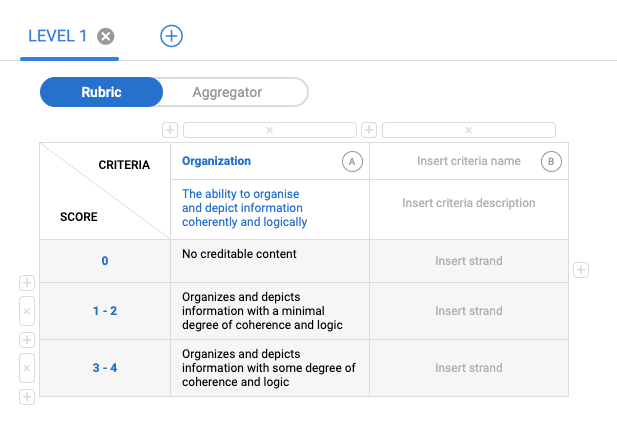Add a new level with plus icon
Image resolution: width=617 pixels, height=422 pixels.
[172, 36]
